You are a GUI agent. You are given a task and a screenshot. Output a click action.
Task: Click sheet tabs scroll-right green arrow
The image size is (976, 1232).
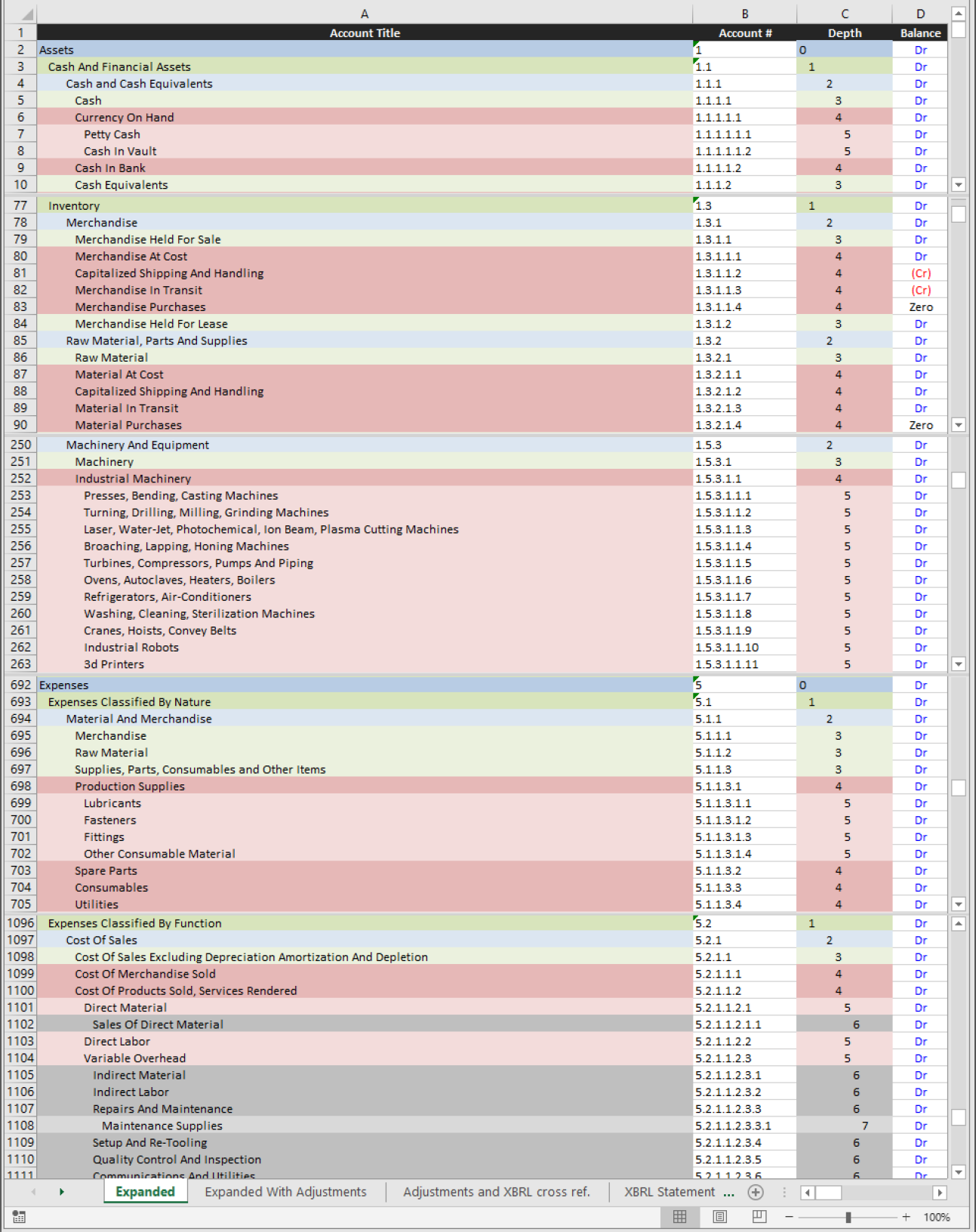62,1192
